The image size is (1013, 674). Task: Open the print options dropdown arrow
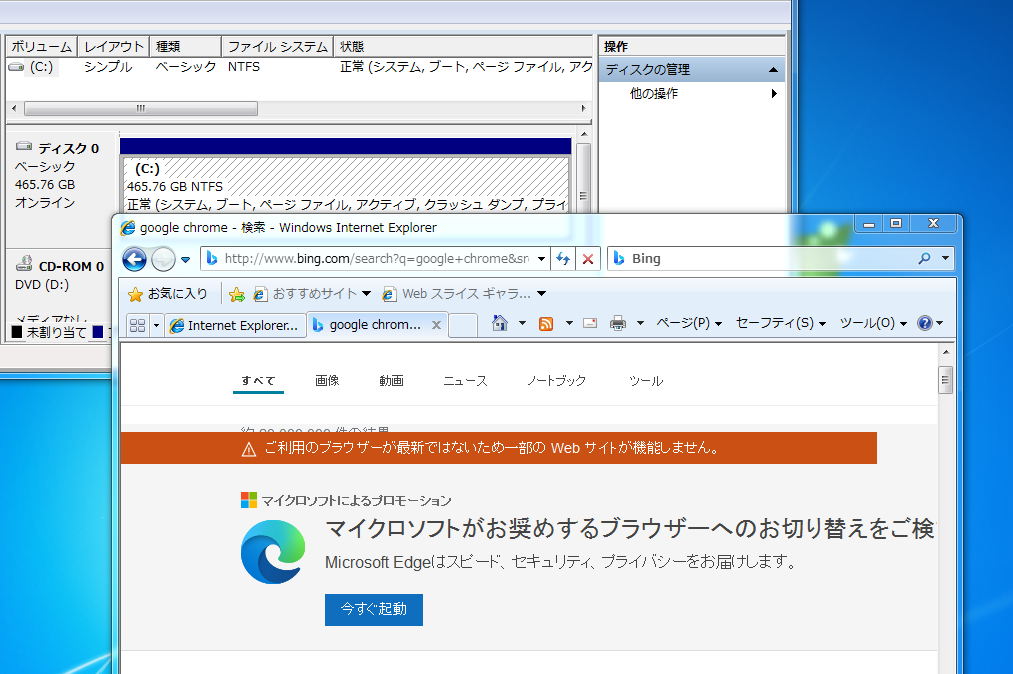tap(640, 323)
